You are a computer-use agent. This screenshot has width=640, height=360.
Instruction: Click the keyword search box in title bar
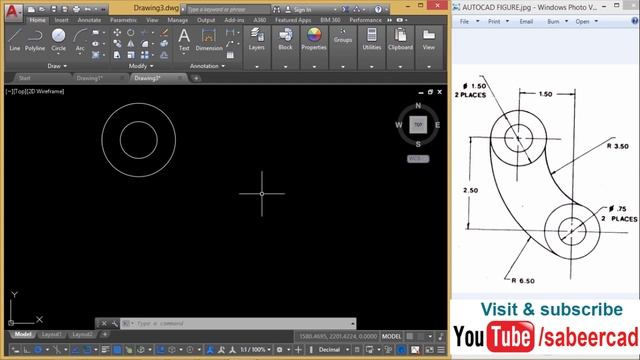228,9
